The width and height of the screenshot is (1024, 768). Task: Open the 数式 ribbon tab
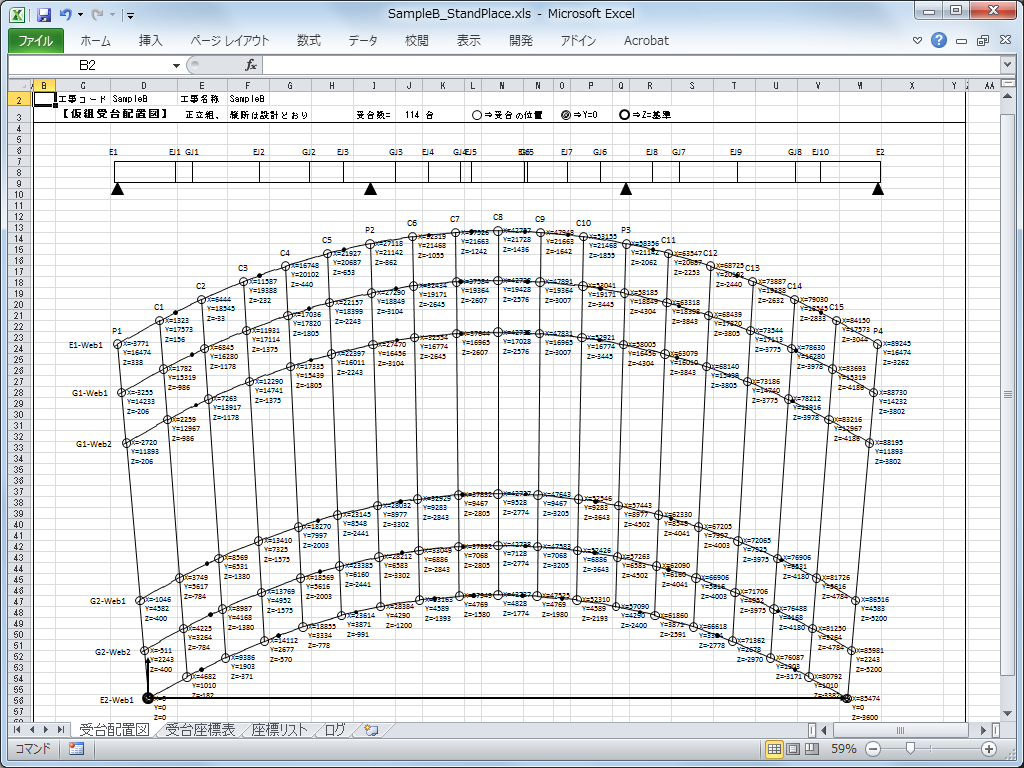point(308,41)
